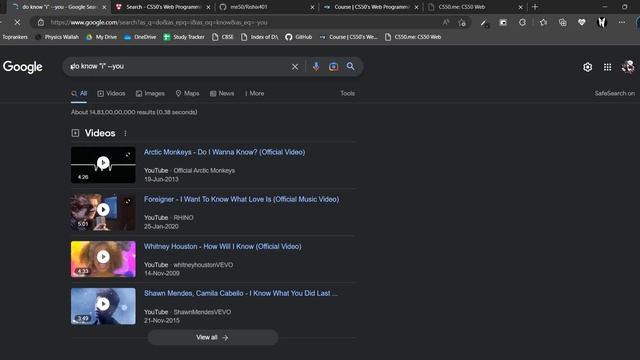Image resolution: width=640 pixels, height=360 pixels.
Task: Close the GitHub me50 tab
Action: 312,7
